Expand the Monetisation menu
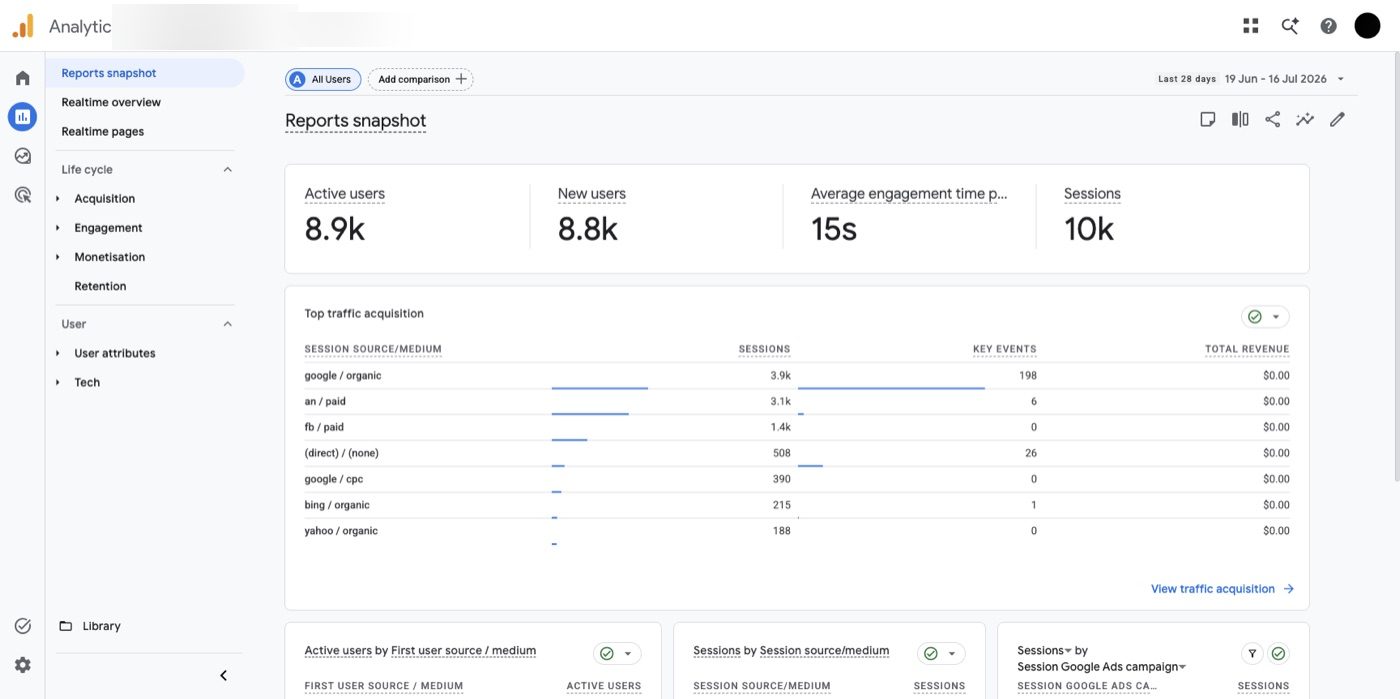 pyautogui.click(x=58, y=257)
